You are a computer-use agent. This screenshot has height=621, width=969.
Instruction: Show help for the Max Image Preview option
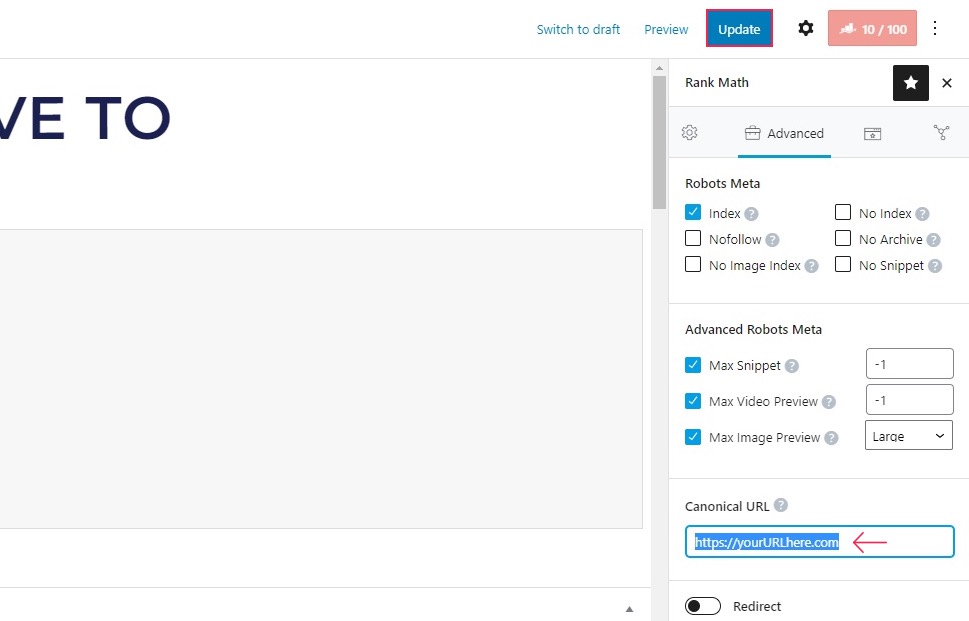(x=831, y=437)
